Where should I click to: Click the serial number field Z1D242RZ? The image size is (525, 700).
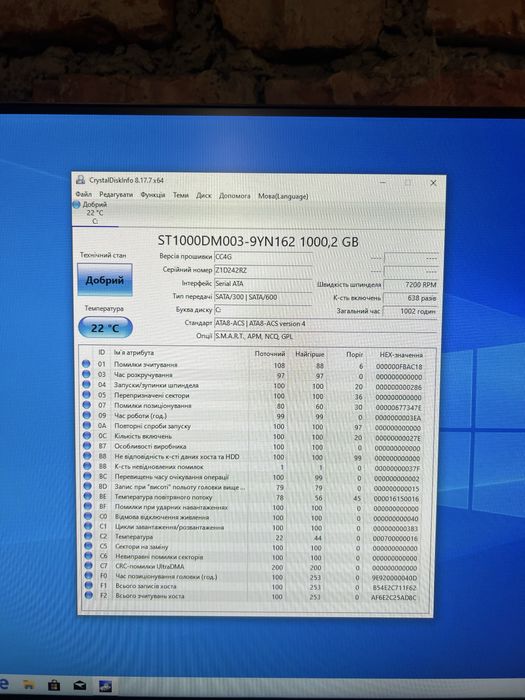(263, 271)
